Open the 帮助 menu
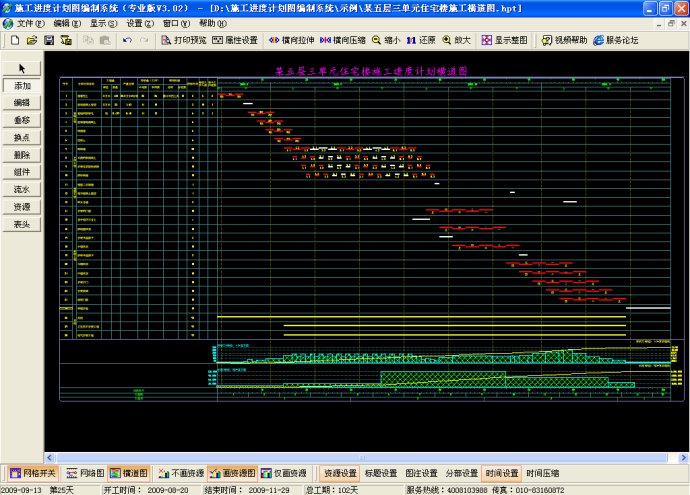Image resolution: width=690 pixels, height=495 pixels. click(x=213, y=23)
